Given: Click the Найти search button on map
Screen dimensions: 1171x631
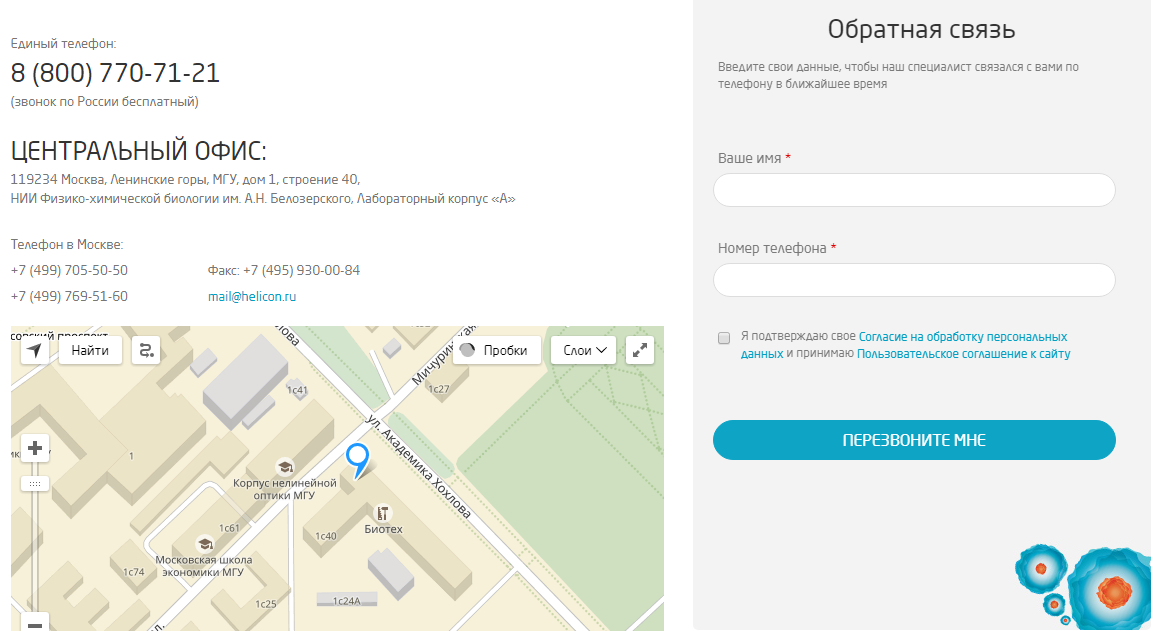Looking at the screenshot, I should click(90, 350).
